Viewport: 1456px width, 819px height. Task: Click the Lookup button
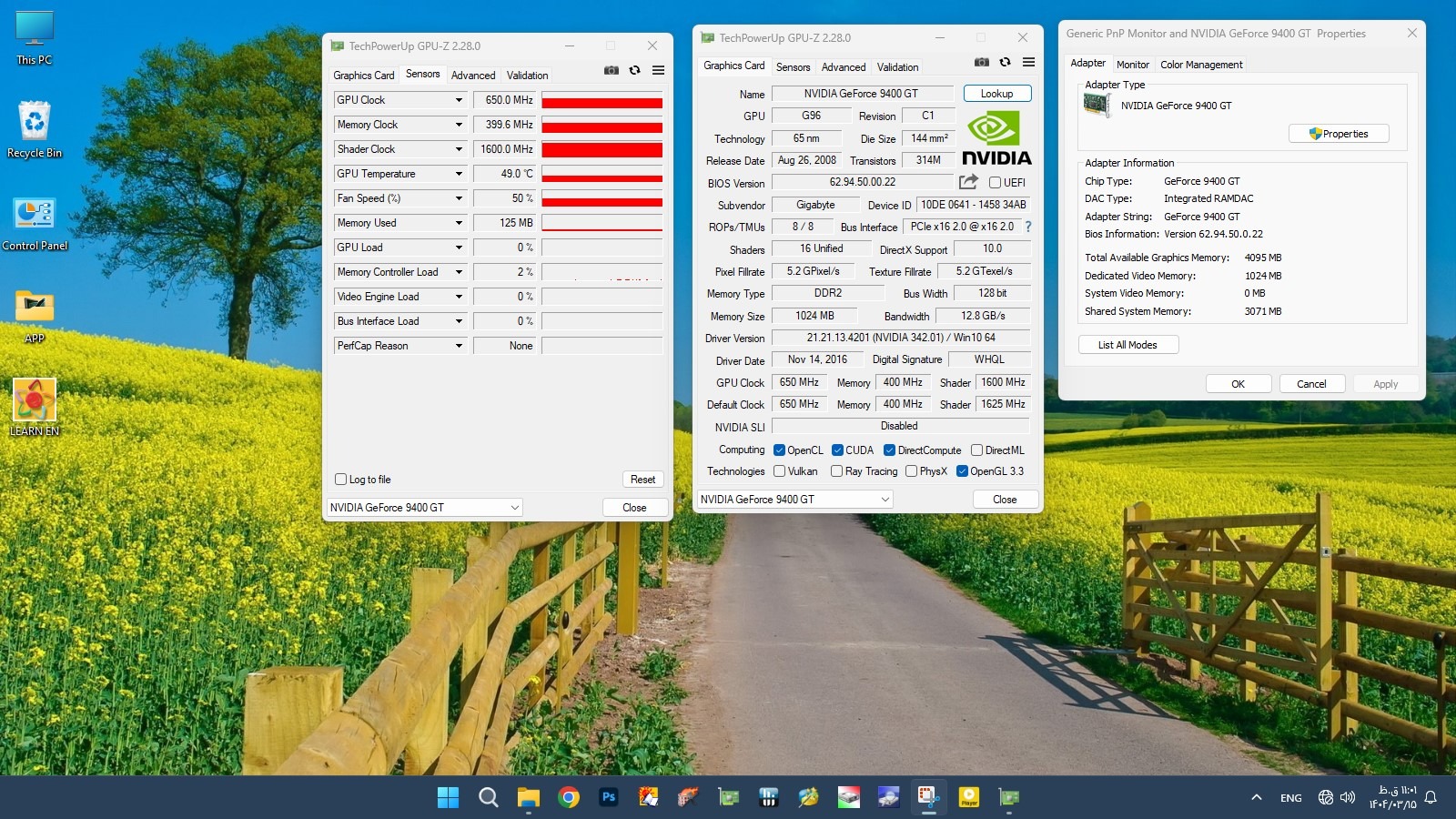point(996,94)
